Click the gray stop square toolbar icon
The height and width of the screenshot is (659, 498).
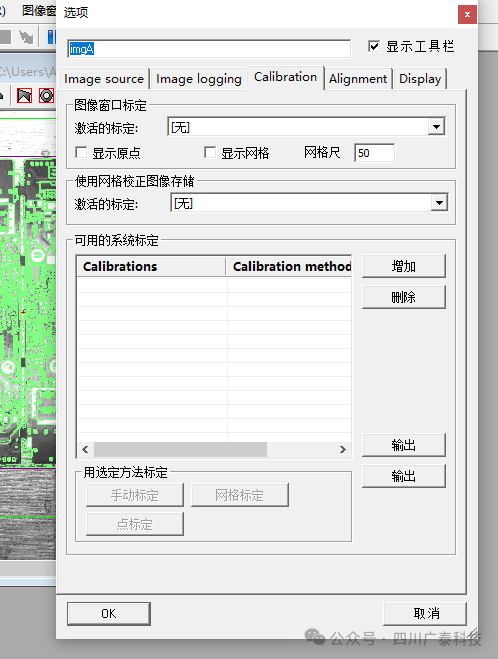click(5, 37)
